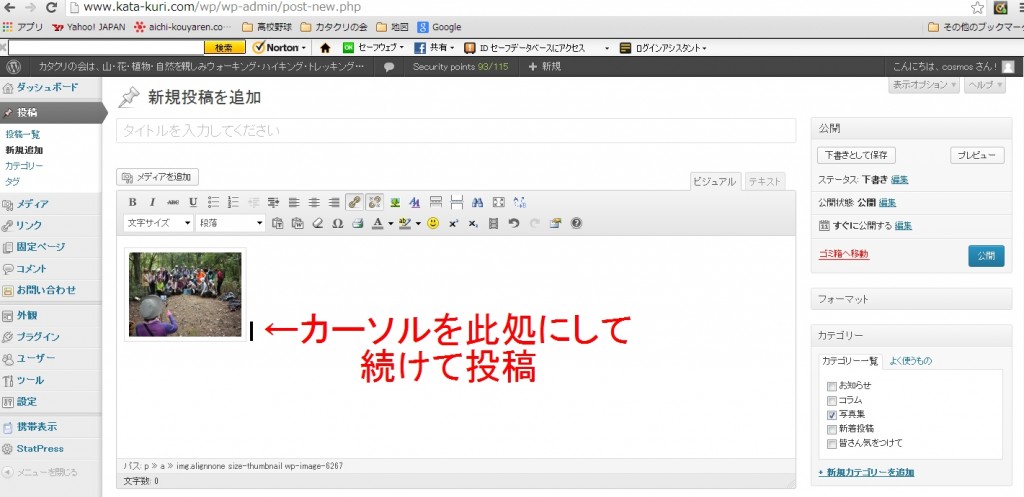The height and width of the screenshot is (497, 1024).
Task: Tick the コラム category checkbox
Action: click(832, 400)
